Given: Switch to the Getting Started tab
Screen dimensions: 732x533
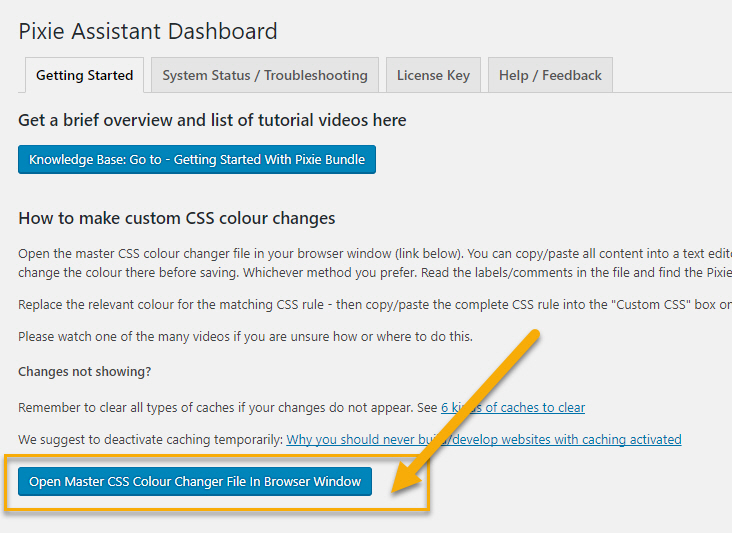Looking at the screenshot, I should click(84, 75).
